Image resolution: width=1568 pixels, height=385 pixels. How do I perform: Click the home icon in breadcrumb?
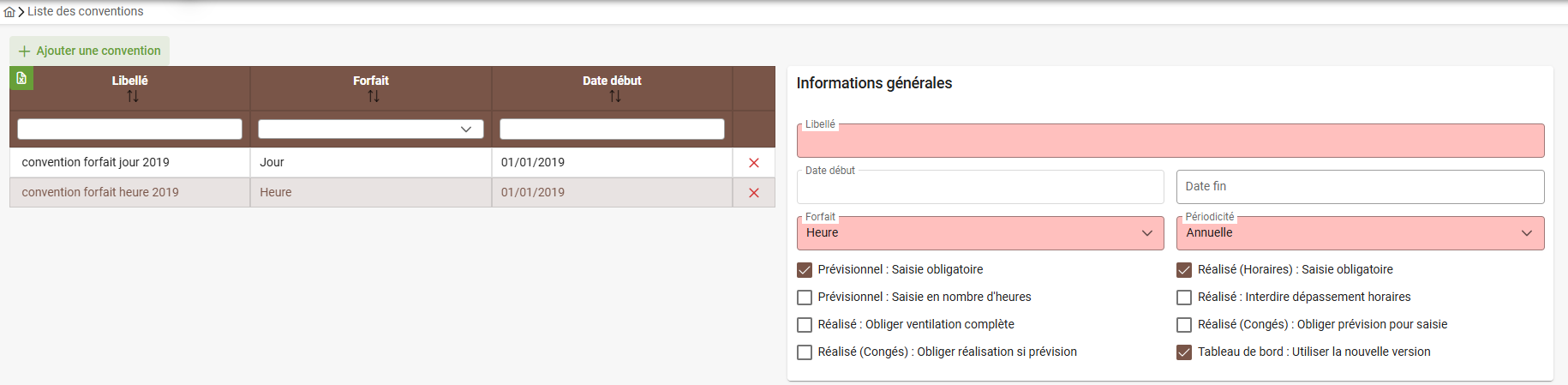pos(9,12)
